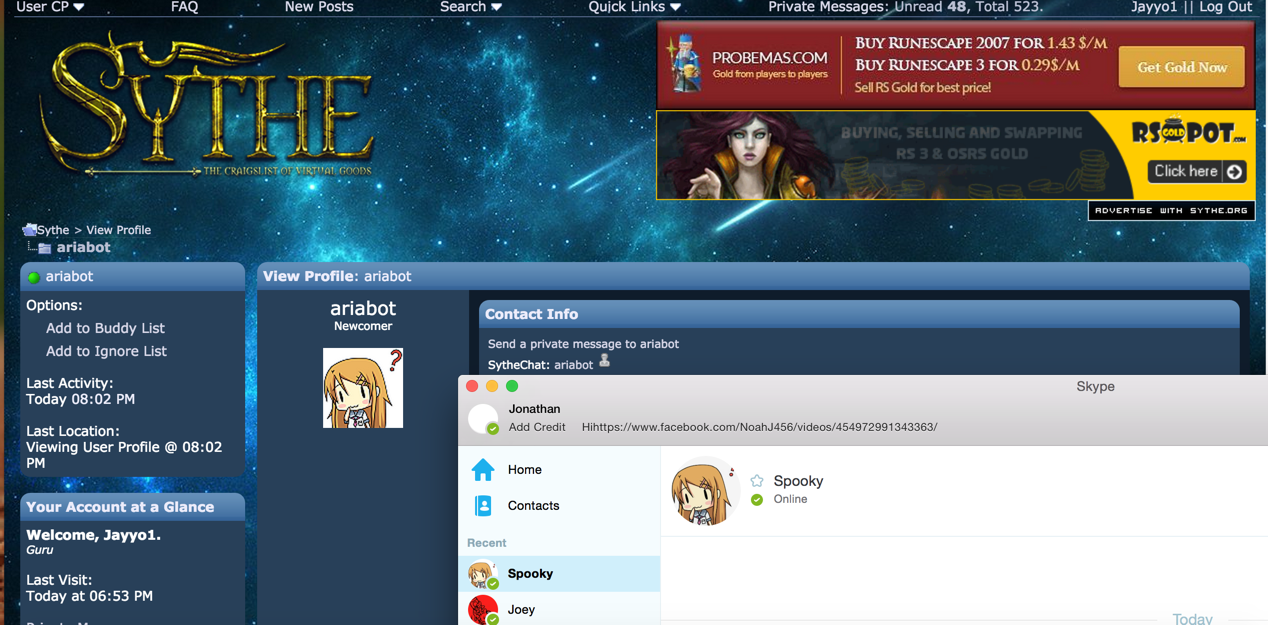Click the Today label in Skype conversation
The height and width of the screenshot is (625, 1268).
pyautogui.click(x=1192, y=619)
